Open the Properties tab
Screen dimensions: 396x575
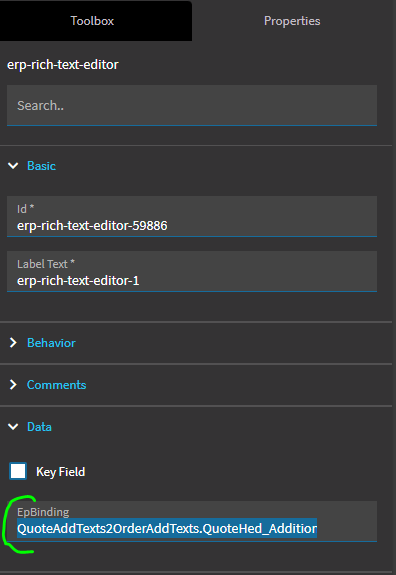(x=292, y=21)
